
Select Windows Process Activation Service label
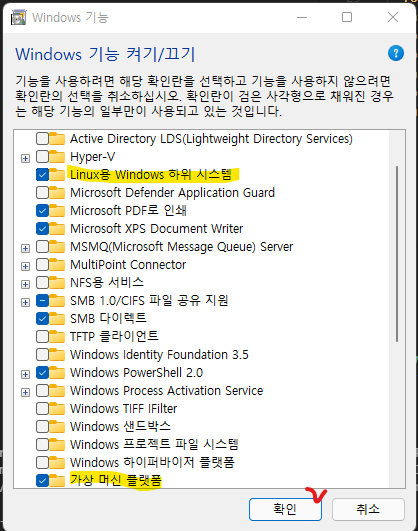tap(166, 390)
